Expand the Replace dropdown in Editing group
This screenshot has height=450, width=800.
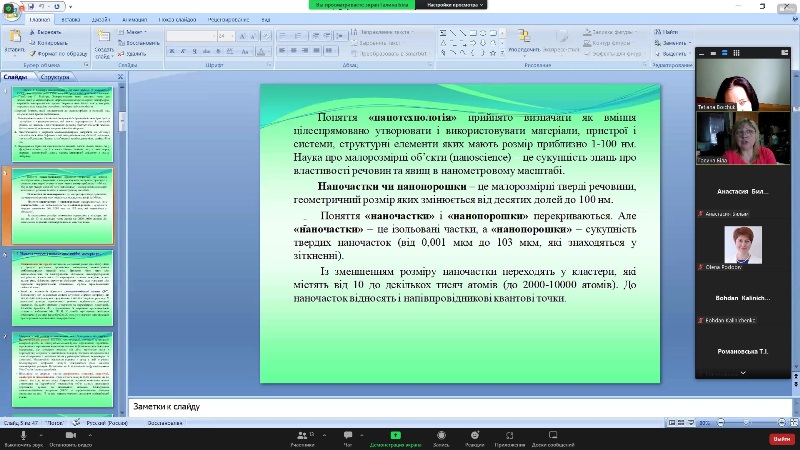coord(688,43)
